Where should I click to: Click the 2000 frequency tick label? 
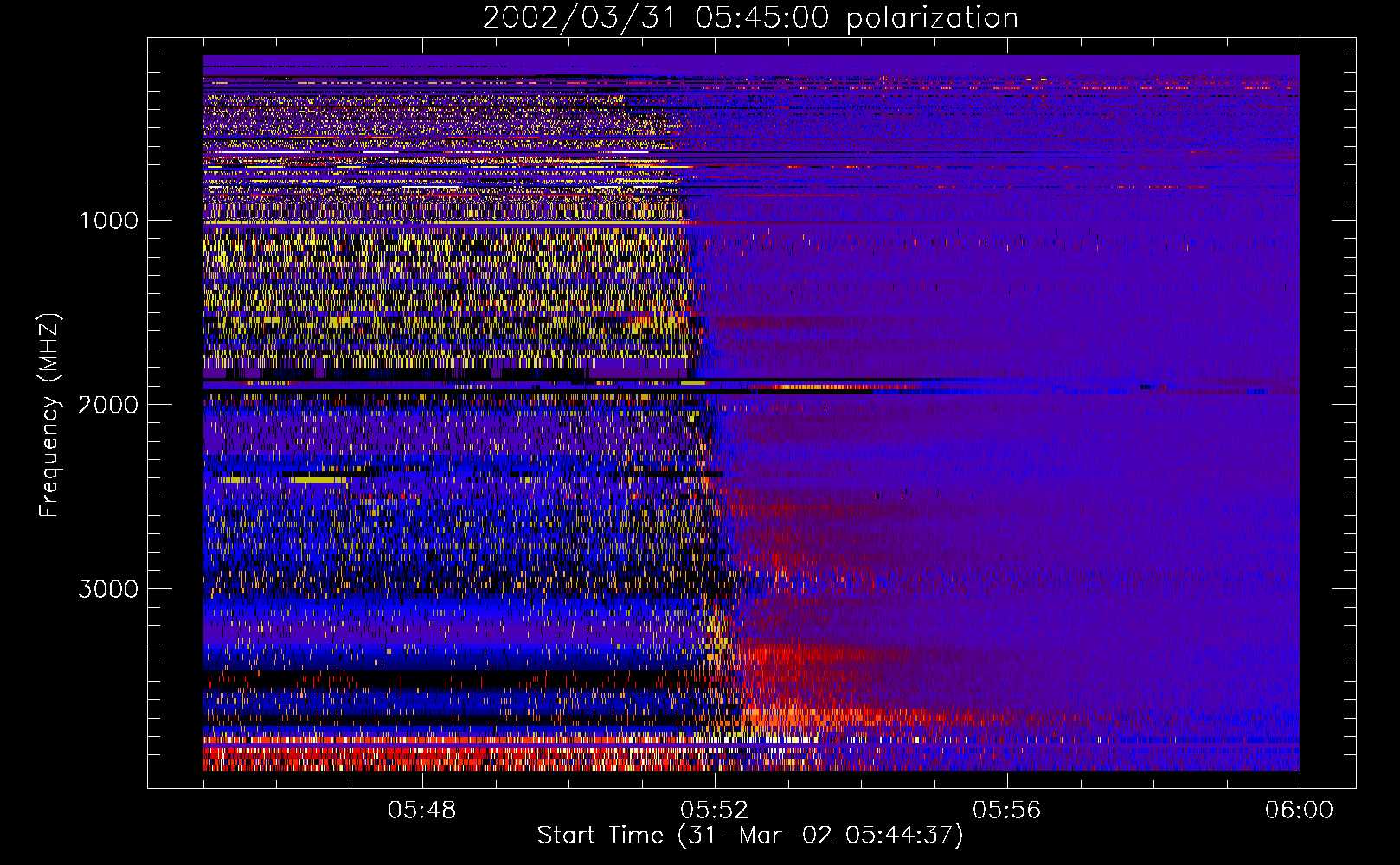pyautogui.click(x=108, y=405)
